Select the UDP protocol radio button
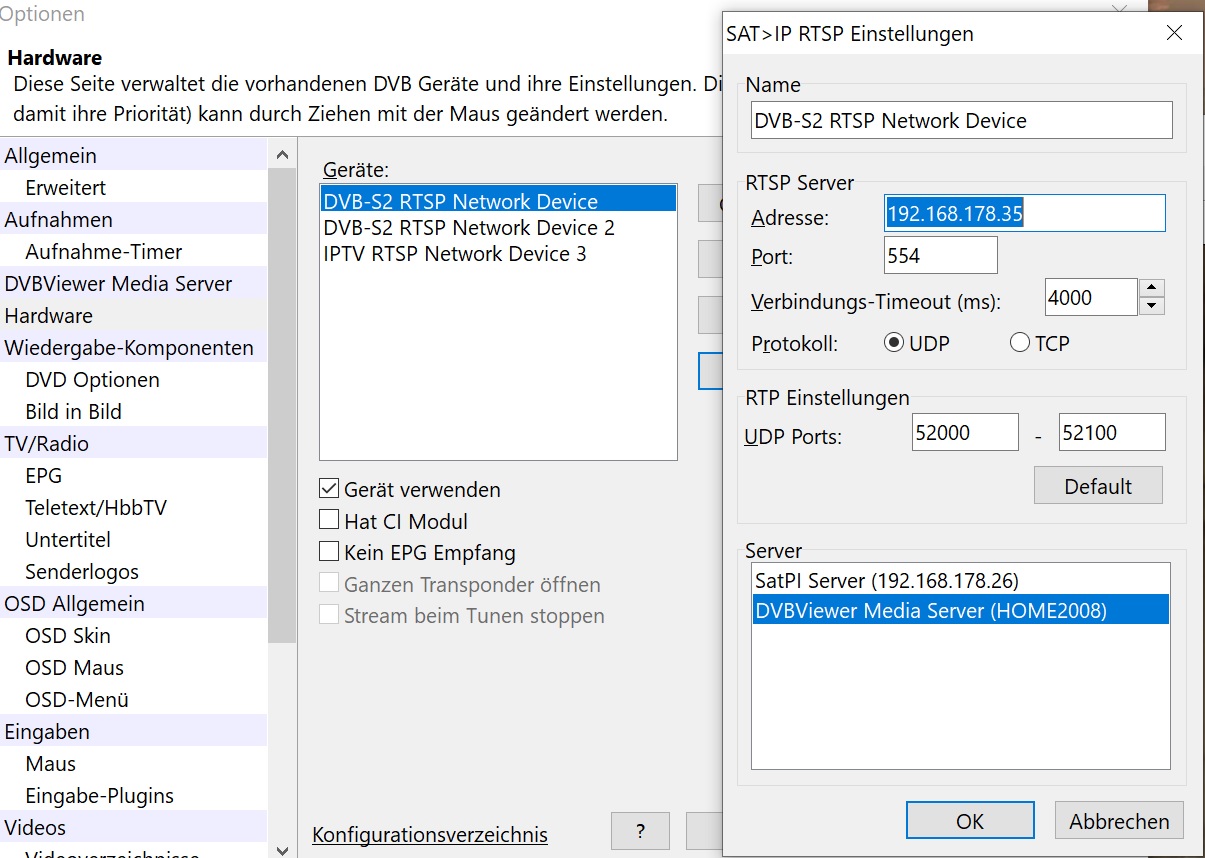The height and width of the screenshot is (858, 1205). [894, 343]
